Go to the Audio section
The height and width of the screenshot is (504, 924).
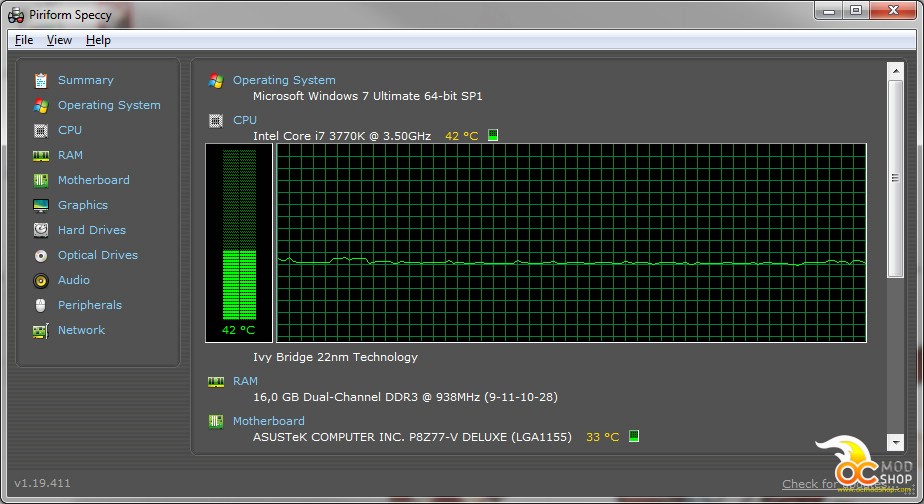[74, 280]
